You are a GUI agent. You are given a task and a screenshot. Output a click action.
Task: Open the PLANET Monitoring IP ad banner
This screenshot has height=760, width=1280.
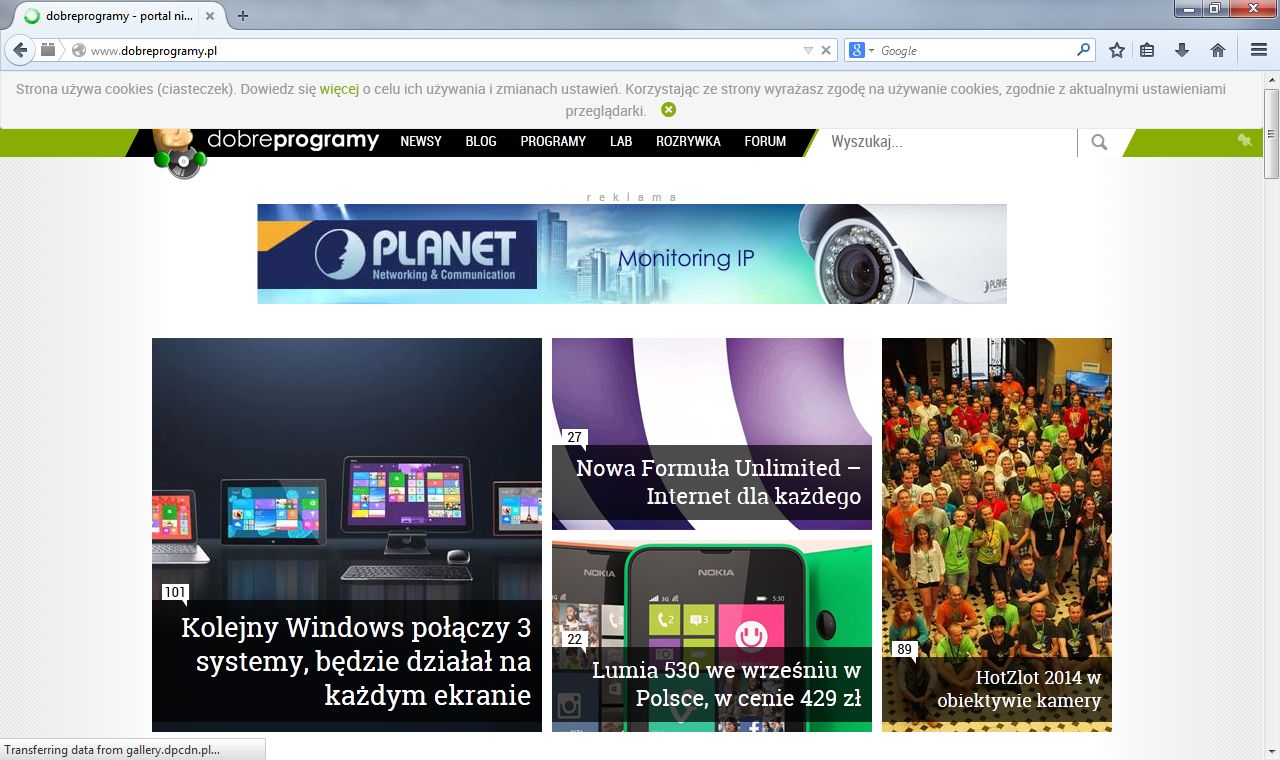click(x=632, y=254)
